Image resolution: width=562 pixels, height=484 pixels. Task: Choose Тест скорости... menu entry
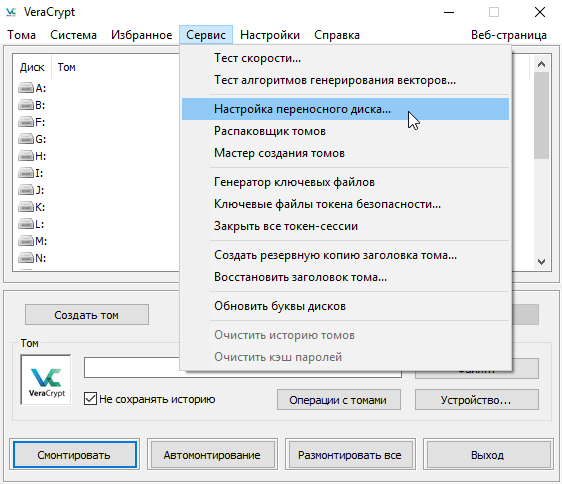click(x=257, y=58)
